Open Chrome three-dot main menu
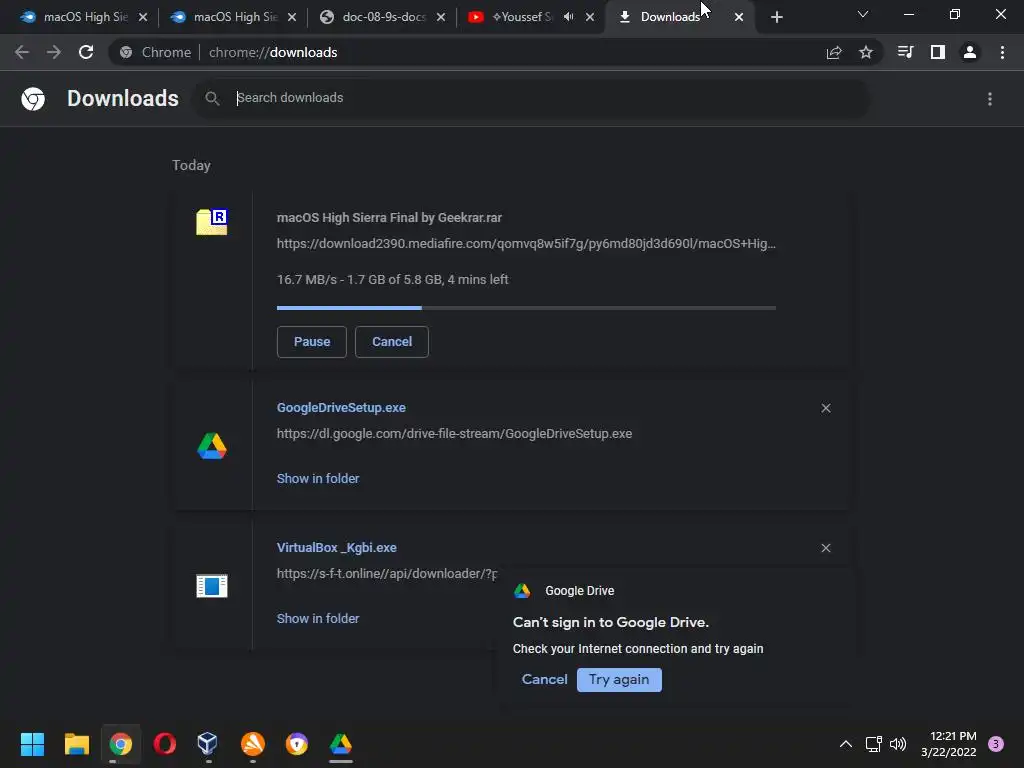Image resolution: width=1024 pixels, height=768 pixels. [1002, 52]
